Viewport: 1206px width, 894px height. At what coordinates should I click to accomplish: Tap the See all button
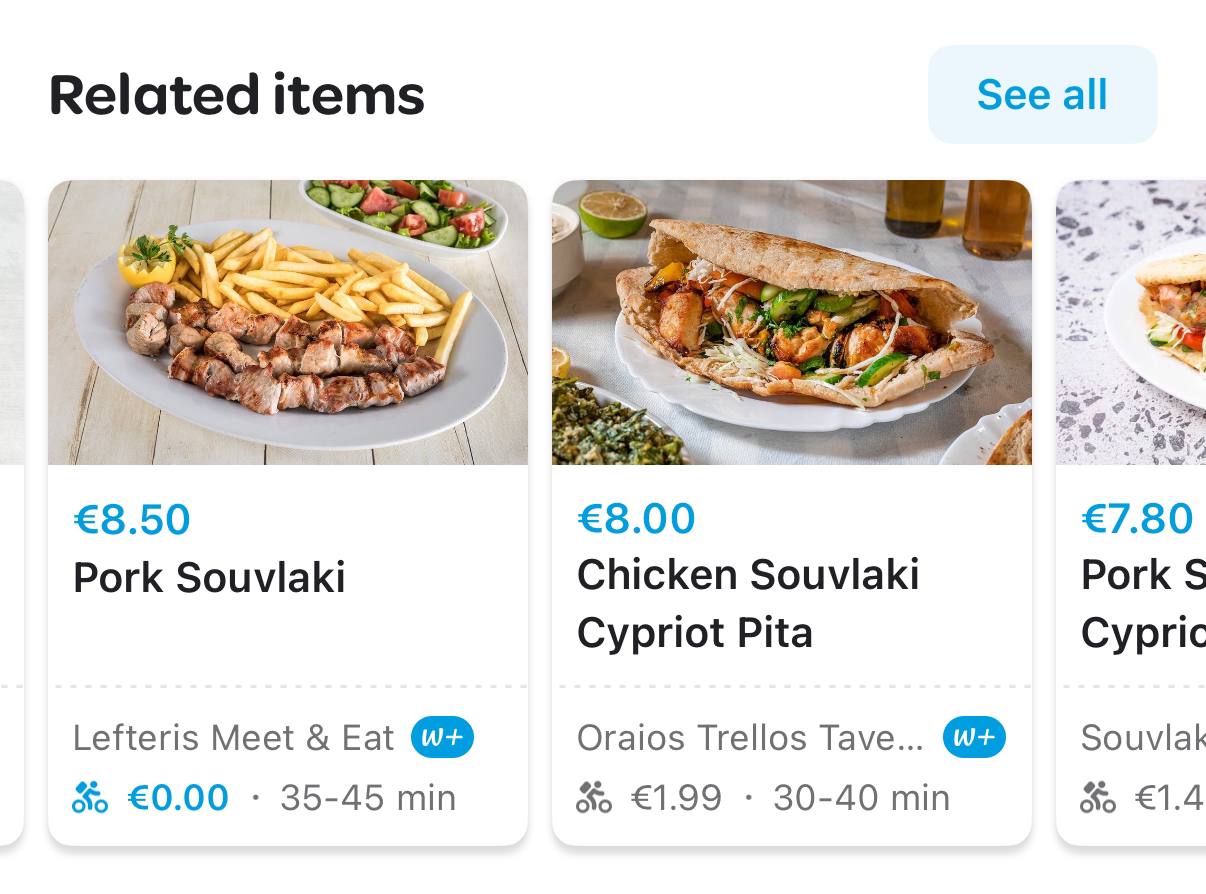[1042, 95]
